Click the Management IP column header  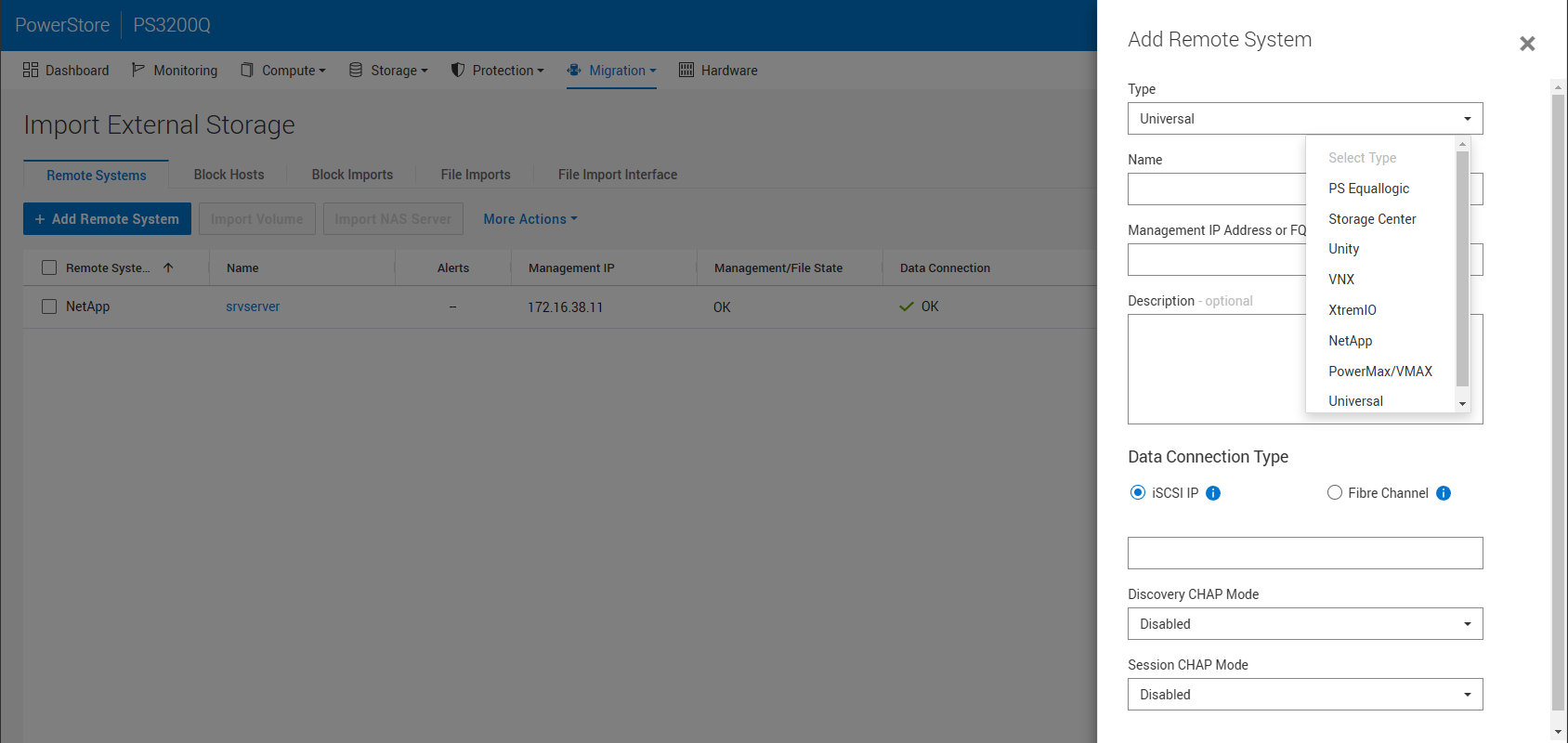tap(571, 267)
